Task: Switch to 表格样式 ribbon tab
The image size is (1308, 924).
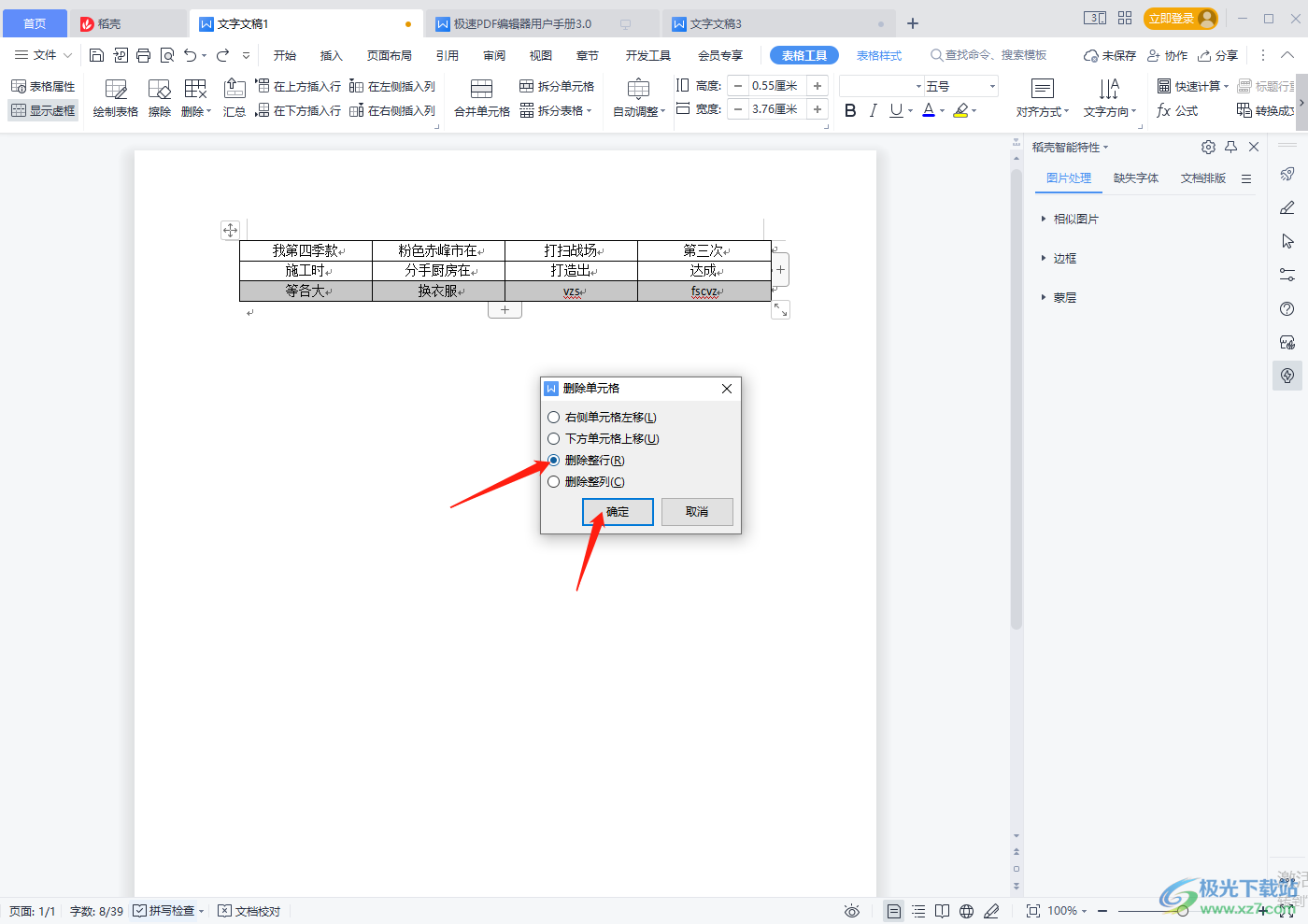Action: click(x=879, y=55)
